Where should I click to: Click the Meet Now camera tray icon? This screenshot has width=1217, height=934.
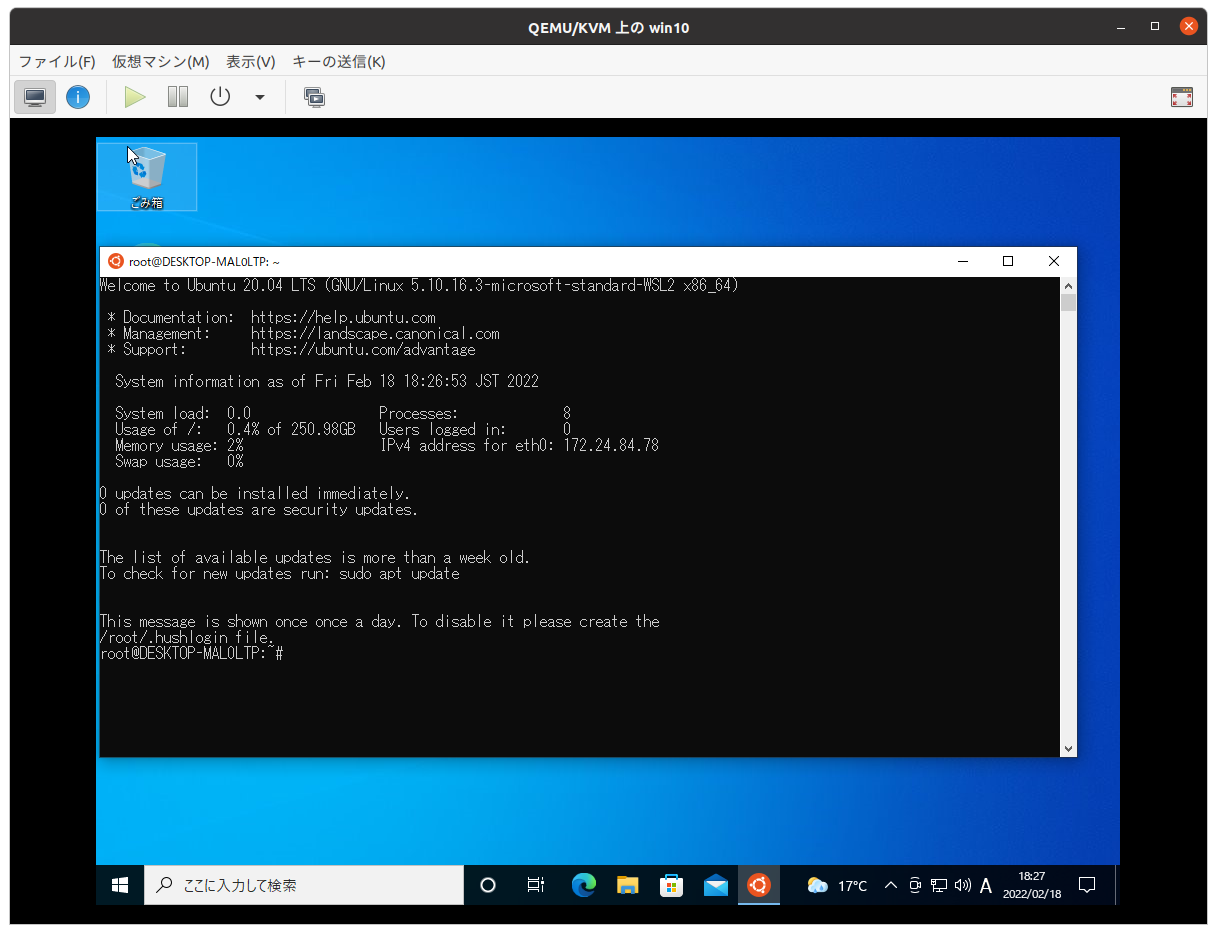pos(915,885)
